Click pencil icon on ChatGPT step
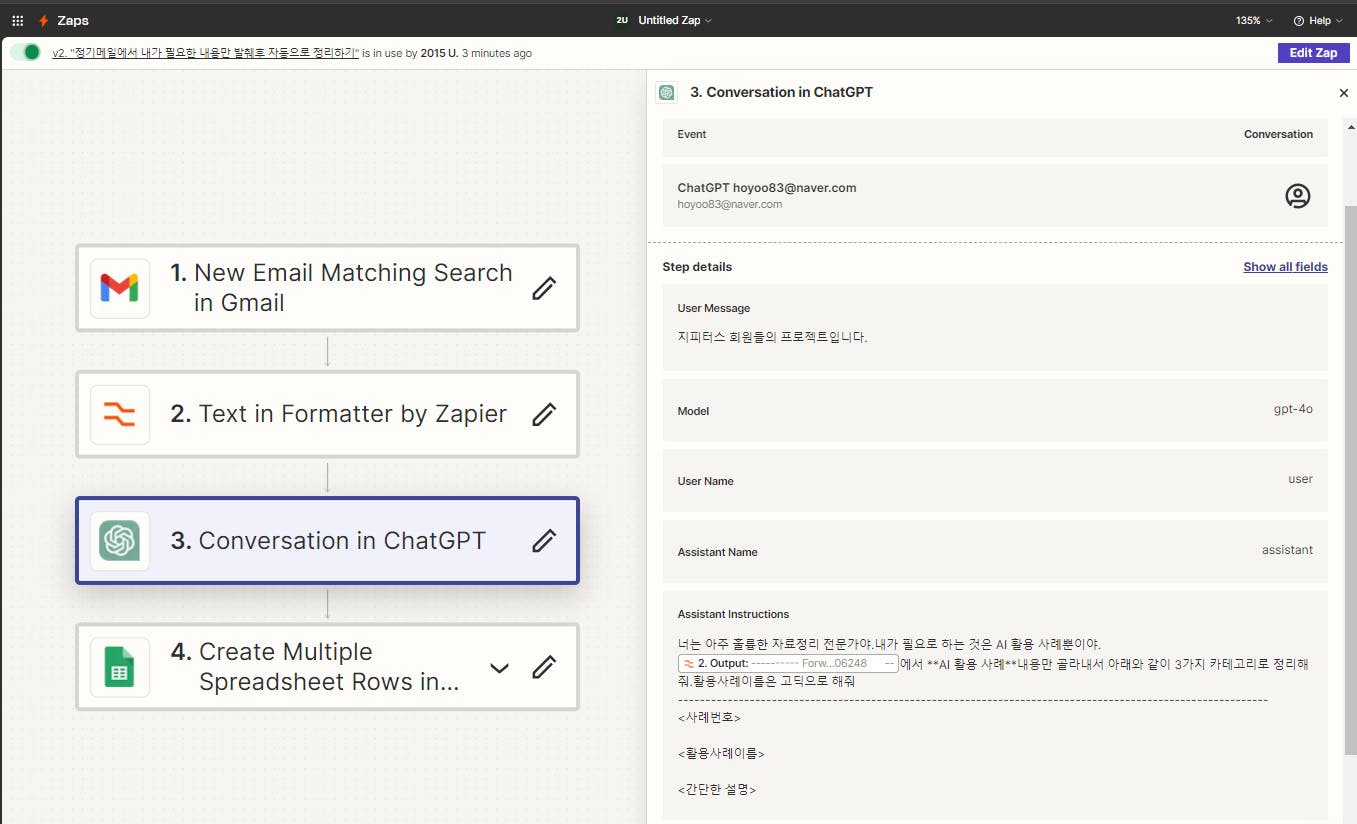 (543, 541)
